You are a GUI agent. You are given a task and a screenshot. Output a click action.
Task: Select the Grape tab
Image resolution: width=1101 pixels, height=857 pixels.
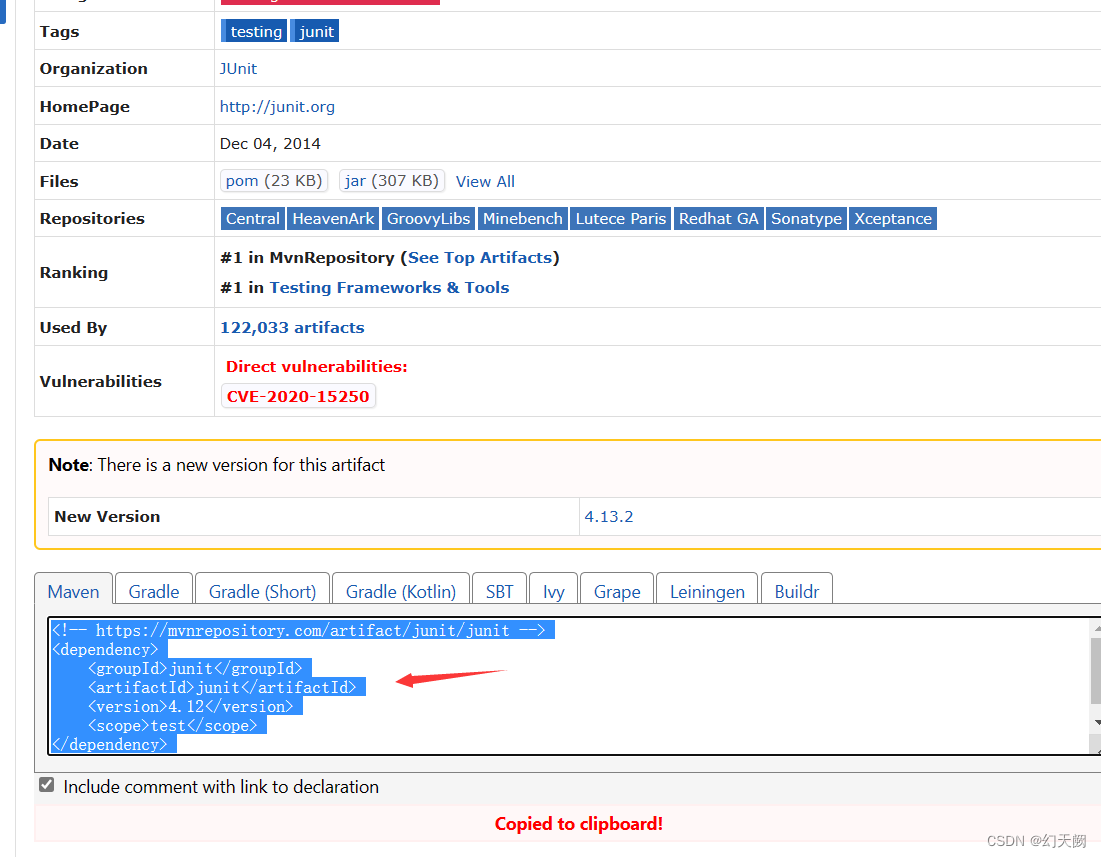616,592
